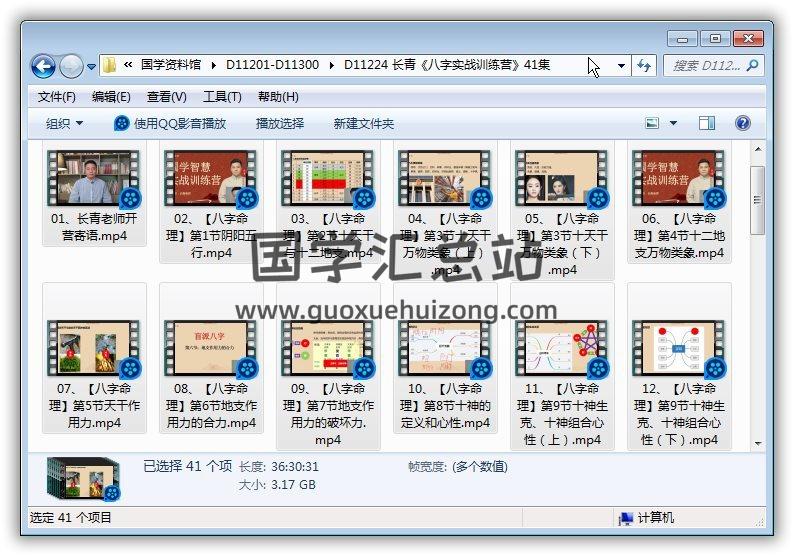This screenshot has height=556, width=794.
Task: Close the Explorer window
Action: click(x=748, y=38)
